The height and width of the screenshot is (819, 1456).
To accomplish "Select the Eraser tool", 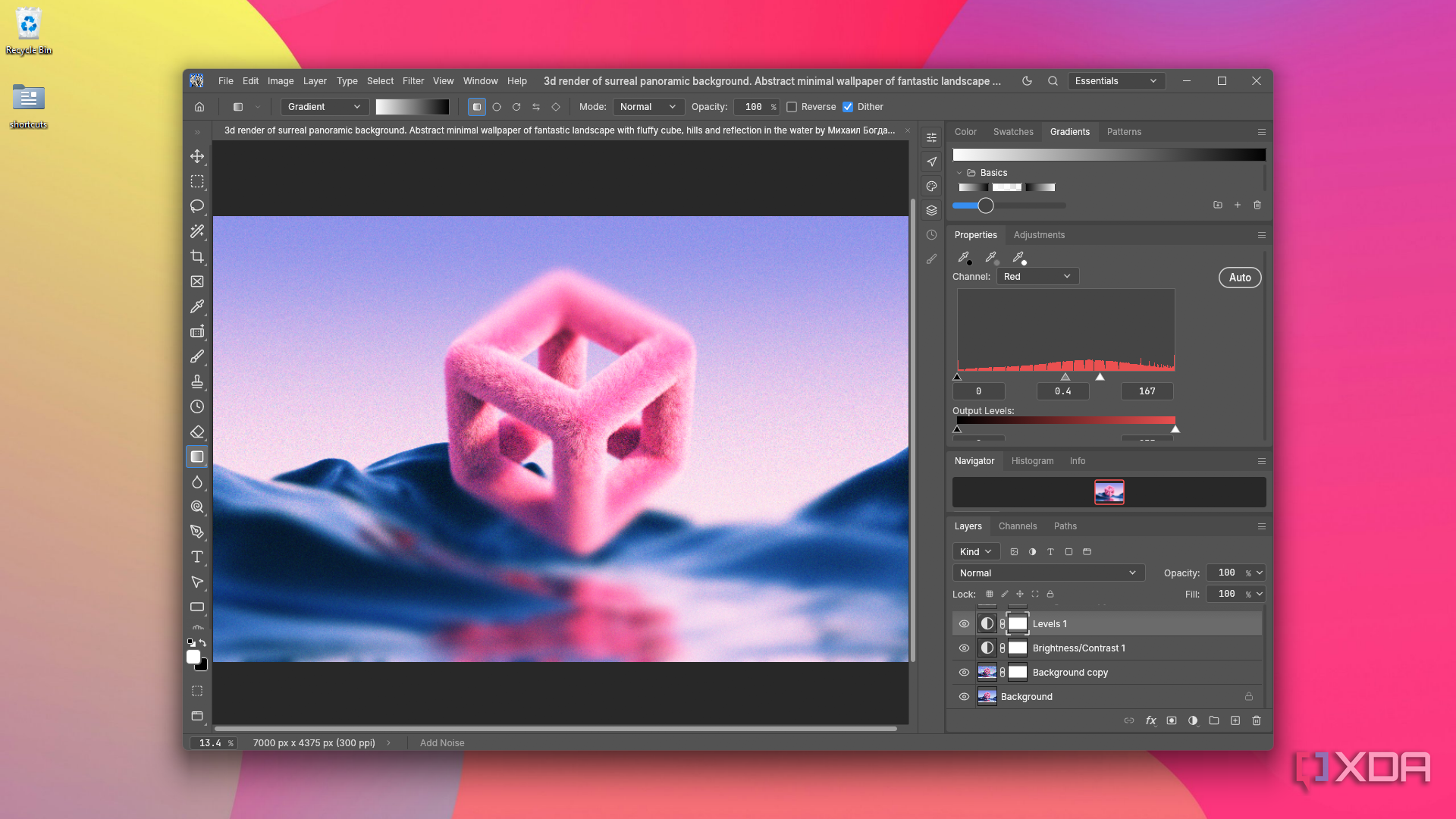I will click(x=197, y=431).
